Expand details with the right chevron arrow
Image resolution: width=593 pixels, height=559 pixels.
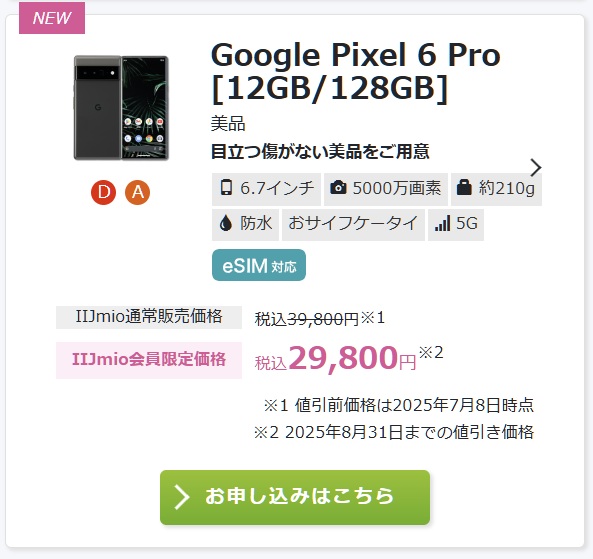536,168
